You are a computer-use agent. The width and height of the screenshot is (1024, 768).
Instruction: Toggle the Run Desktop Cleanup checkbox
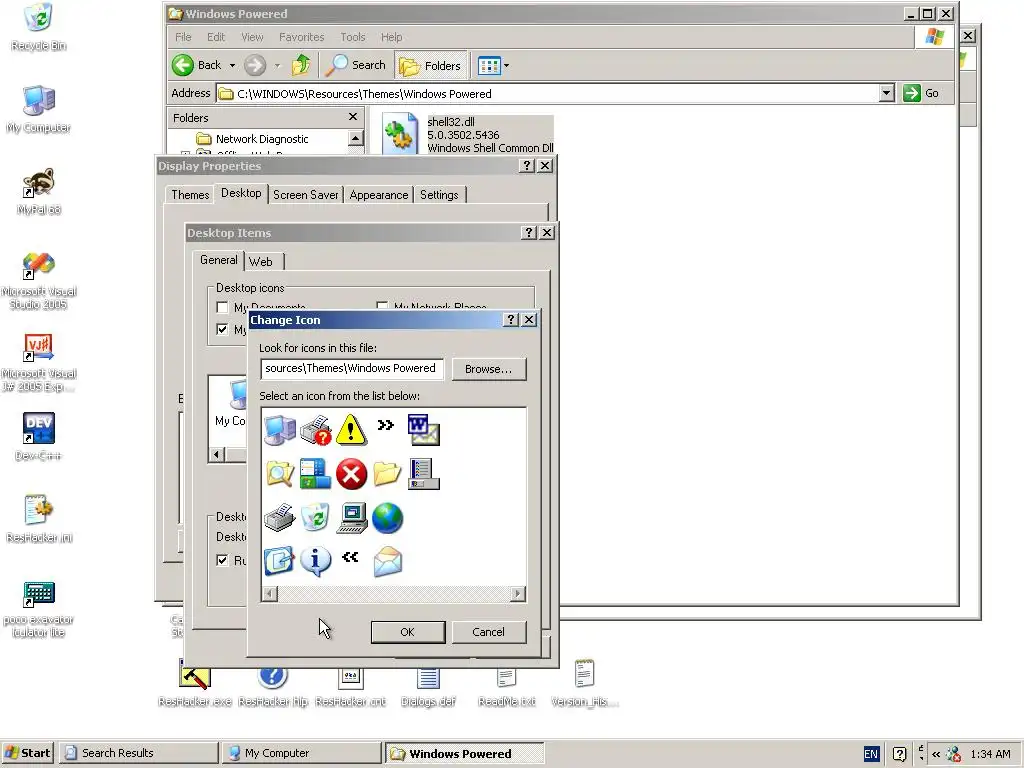click(223, 560)
